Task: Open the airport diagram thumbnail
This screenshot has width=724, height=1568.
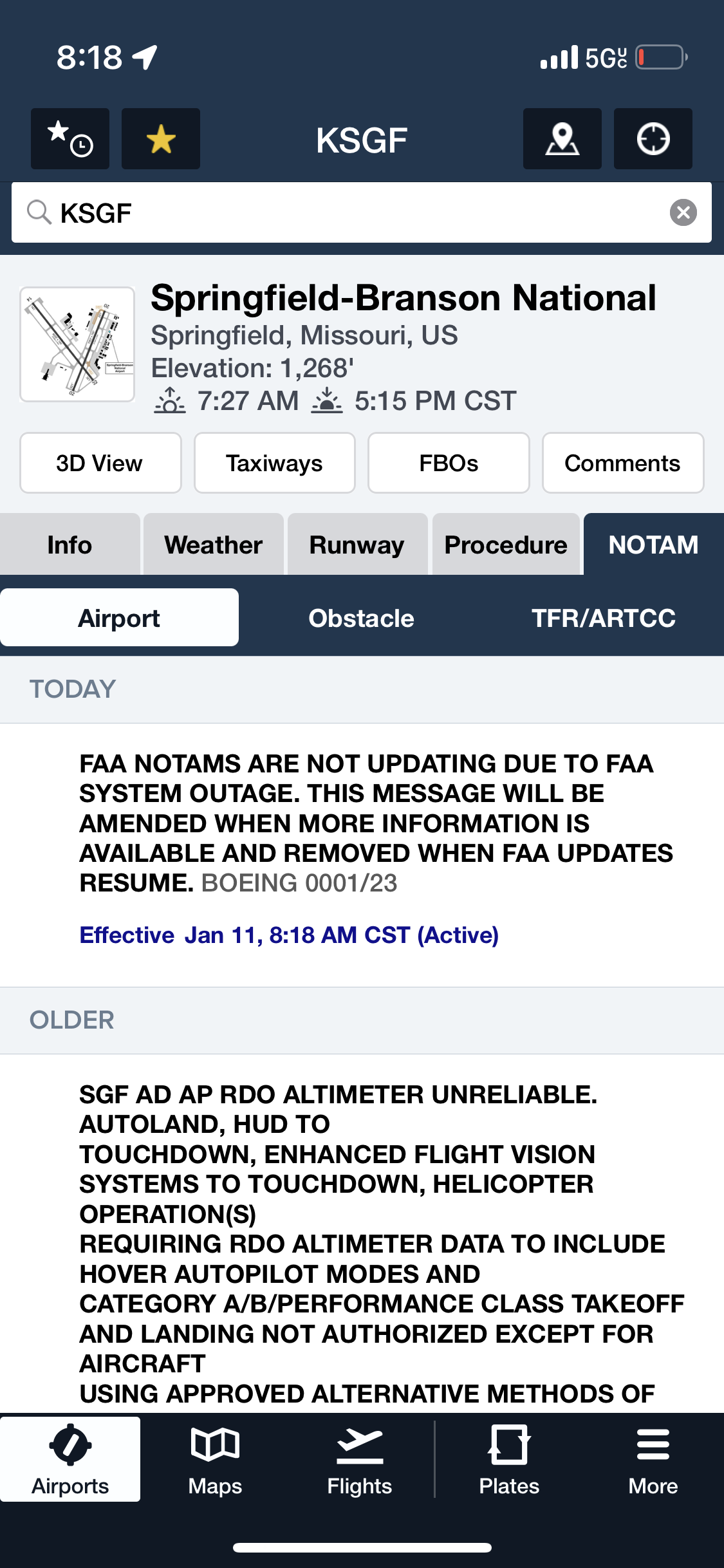Action: point(77,344)
